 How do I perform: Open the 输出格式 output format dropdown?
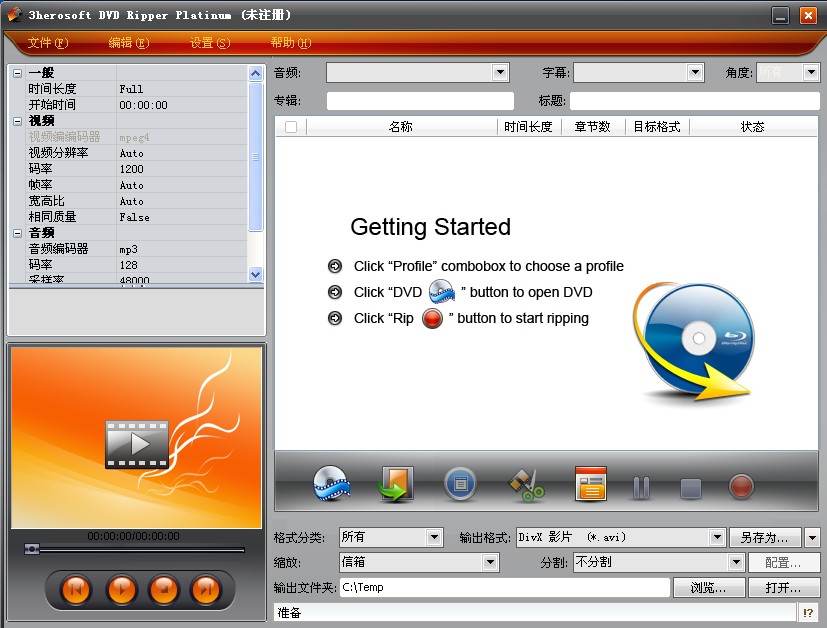620,537
